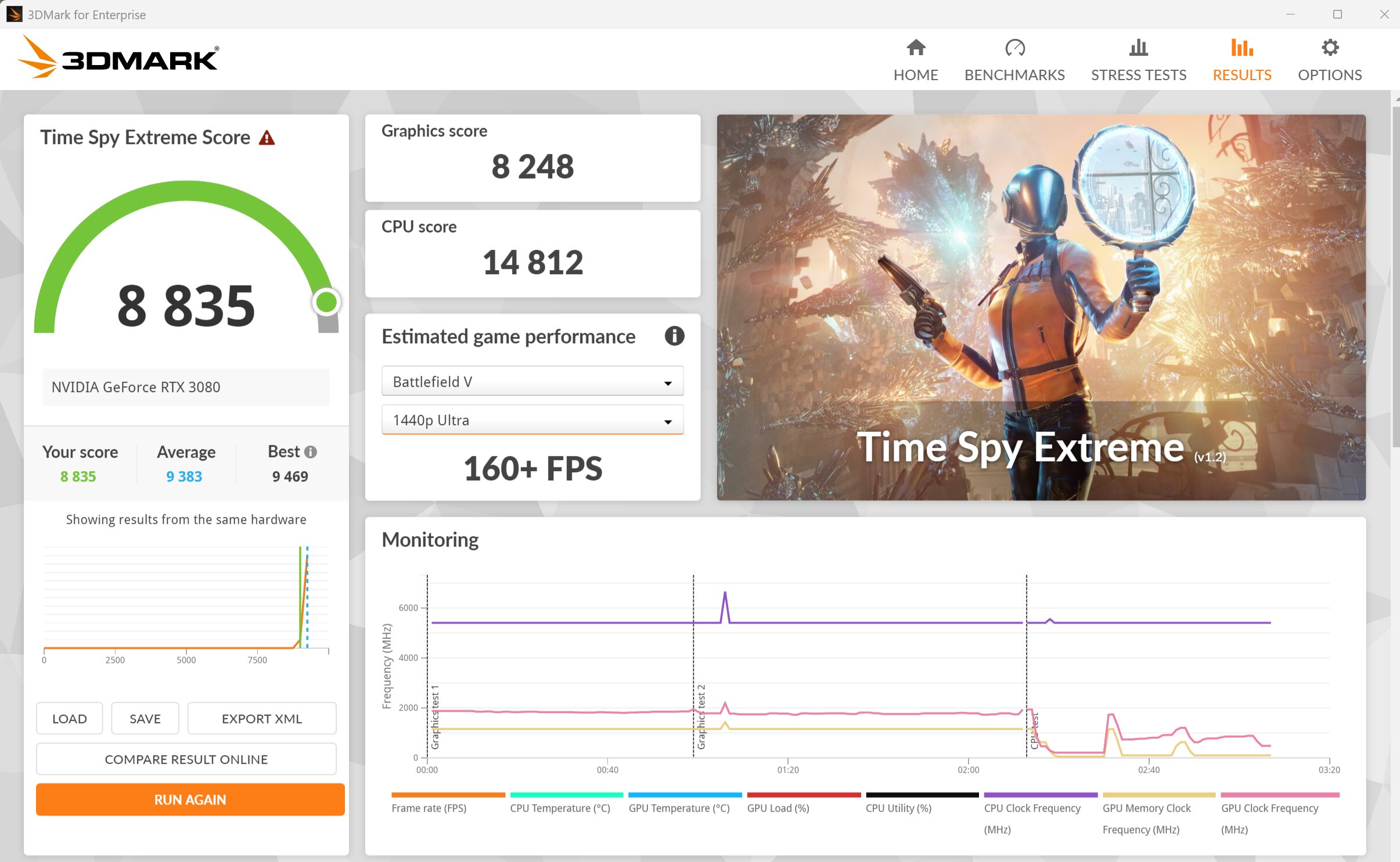Click COMPARE RESULT ONLINE button
The height and width of the screenshot is (862, 1400).
point(186,759)
